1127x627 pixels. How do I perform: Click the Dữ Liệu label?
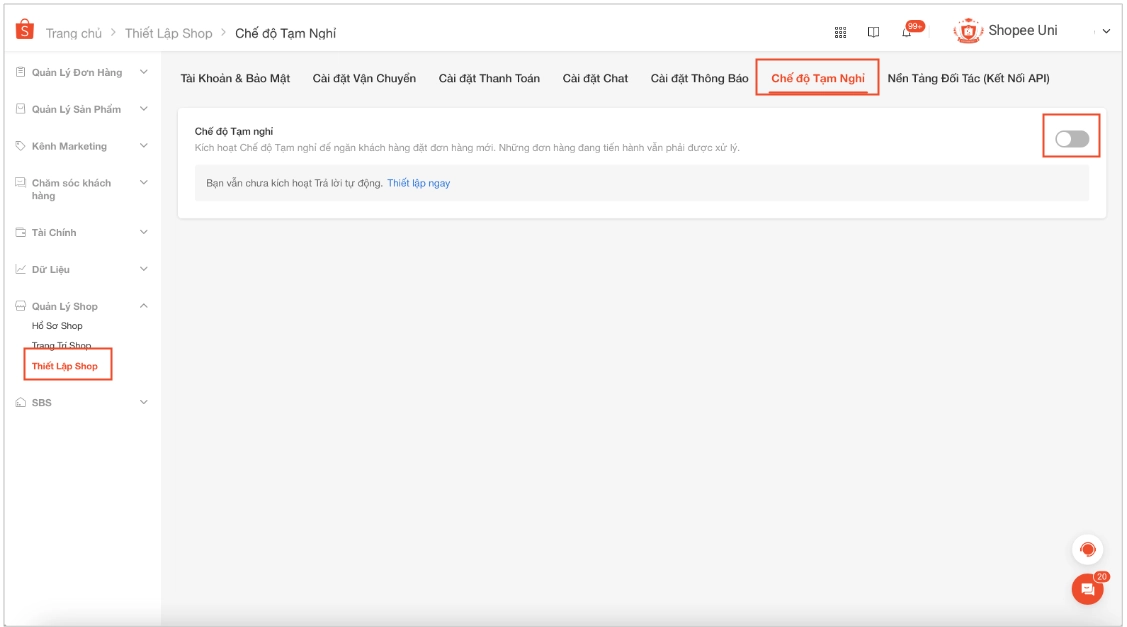[x=50, y=270]
